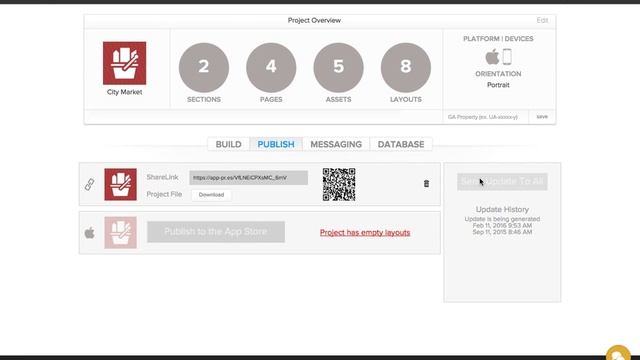The image size is (640, 360).
Task: Click the app icon in ShareLink row
Action: click(x=120, y=184)
